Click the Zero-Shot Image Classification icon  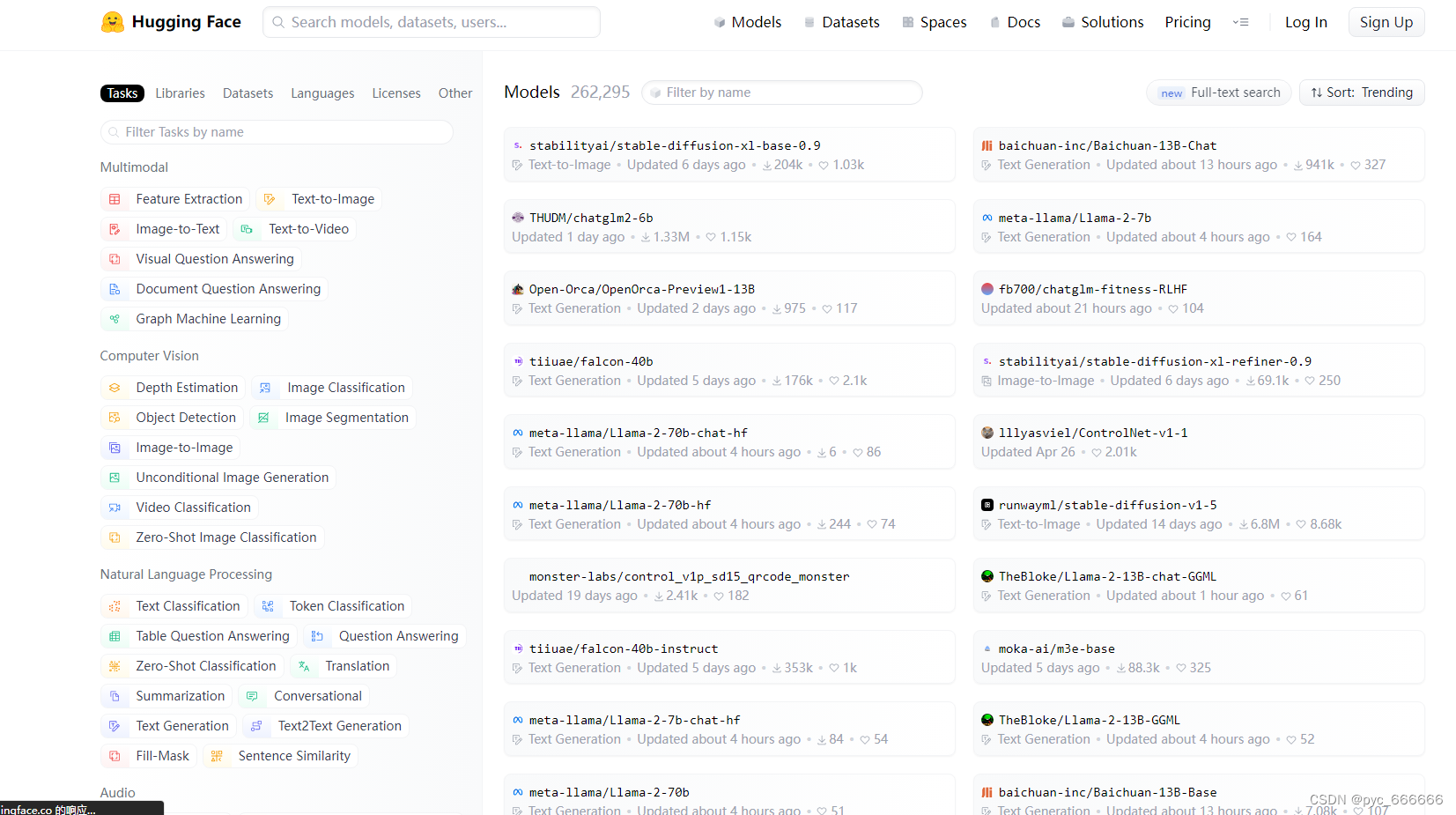115,537
